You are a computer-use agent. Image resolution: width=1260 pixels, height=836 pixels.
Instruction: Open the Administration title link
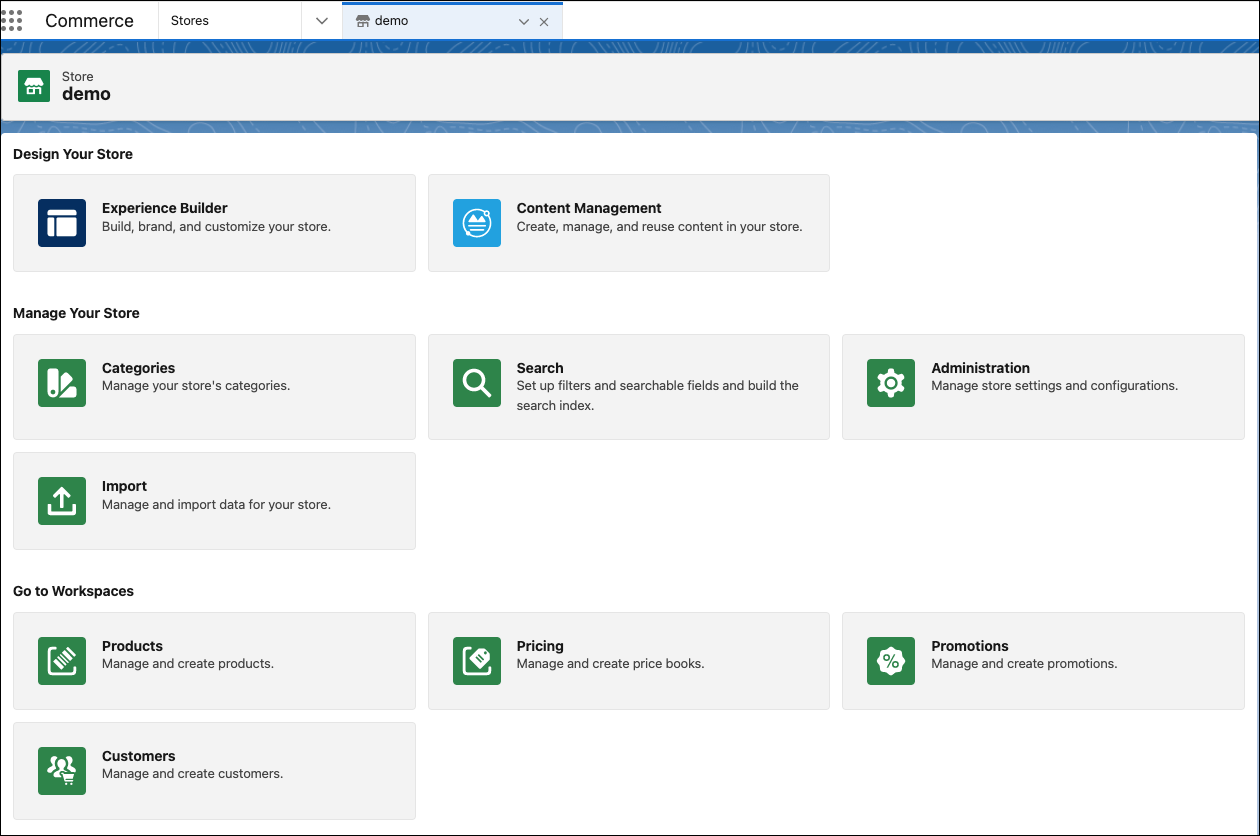tap(981, 368)
